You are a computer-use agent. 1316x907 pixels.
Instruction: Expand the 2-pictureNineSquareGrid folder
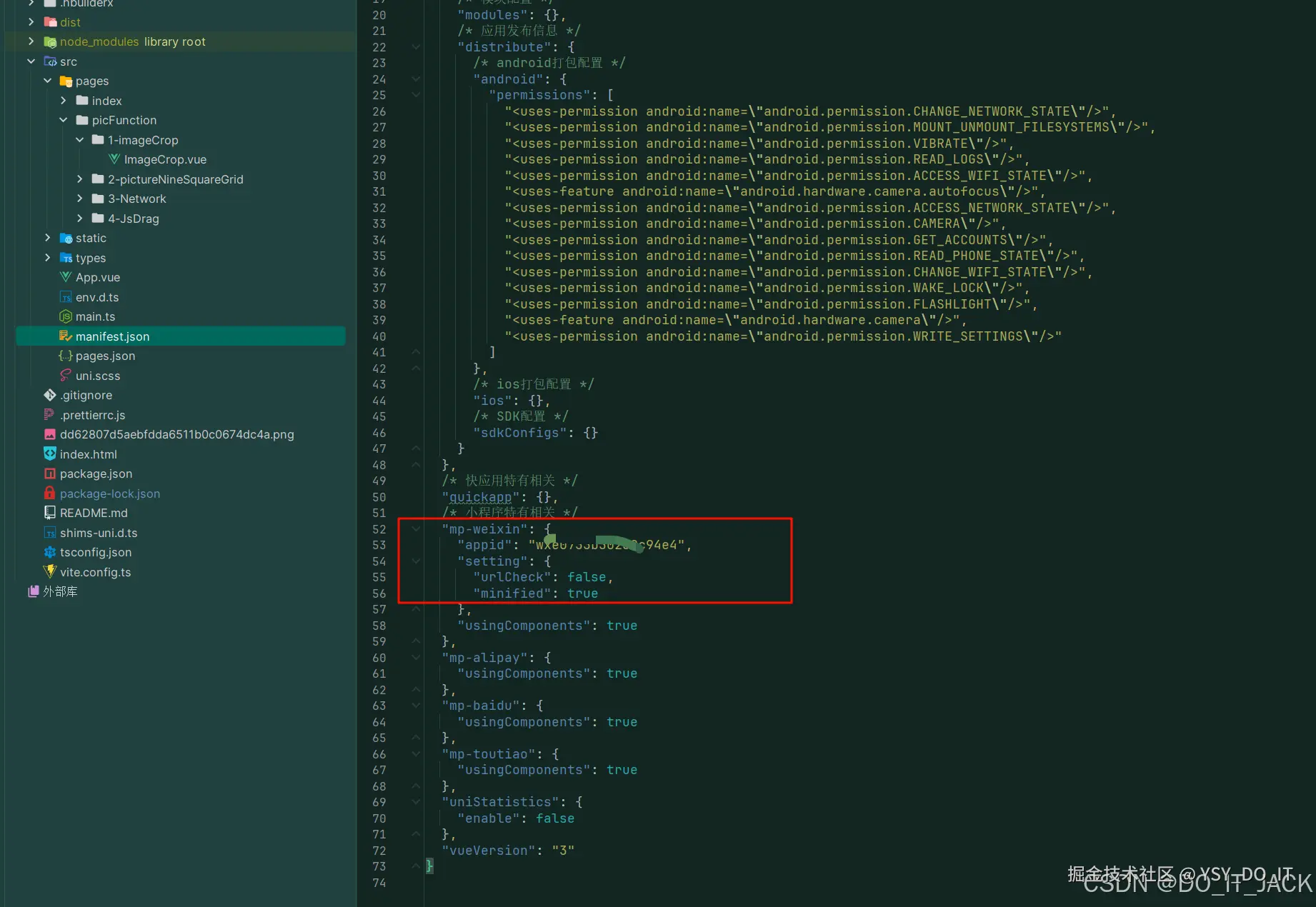79,179
